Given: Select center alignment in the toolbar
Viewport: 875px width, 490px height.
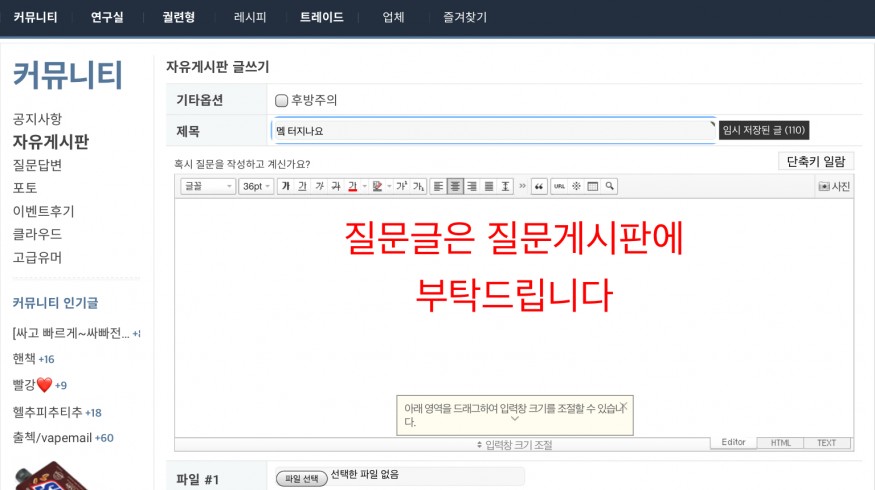Looking at the screenshot, I should (455, 186).
